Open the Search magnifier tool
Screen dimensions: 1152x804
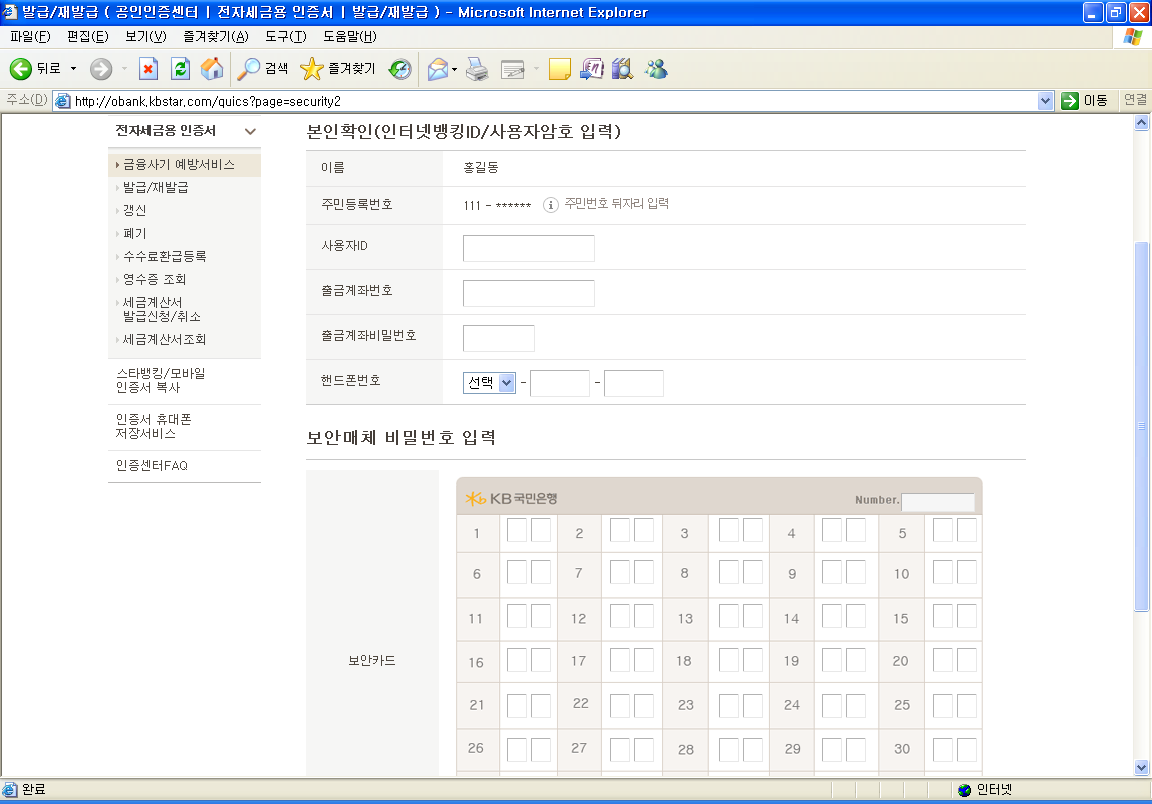coord(248,69)
